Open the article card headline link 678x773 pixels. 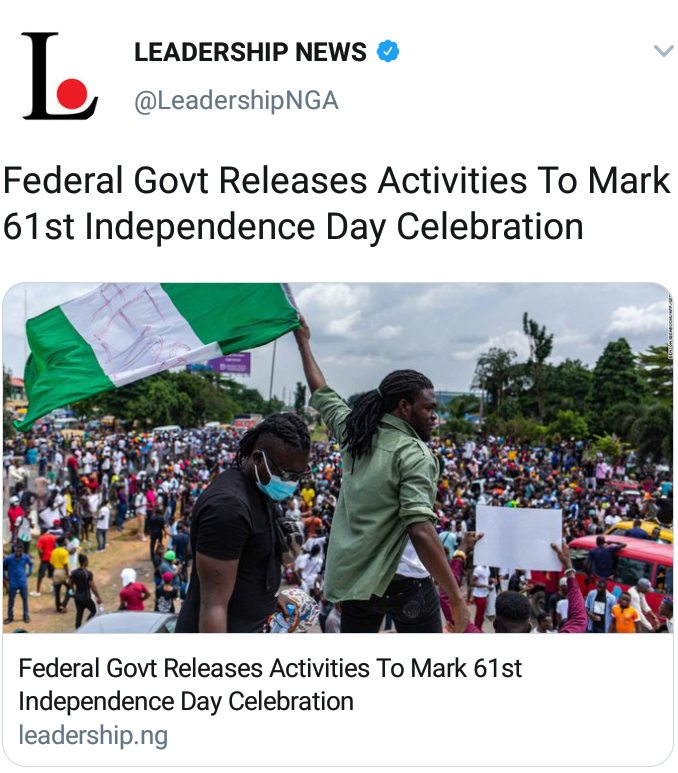pos(270,685)
